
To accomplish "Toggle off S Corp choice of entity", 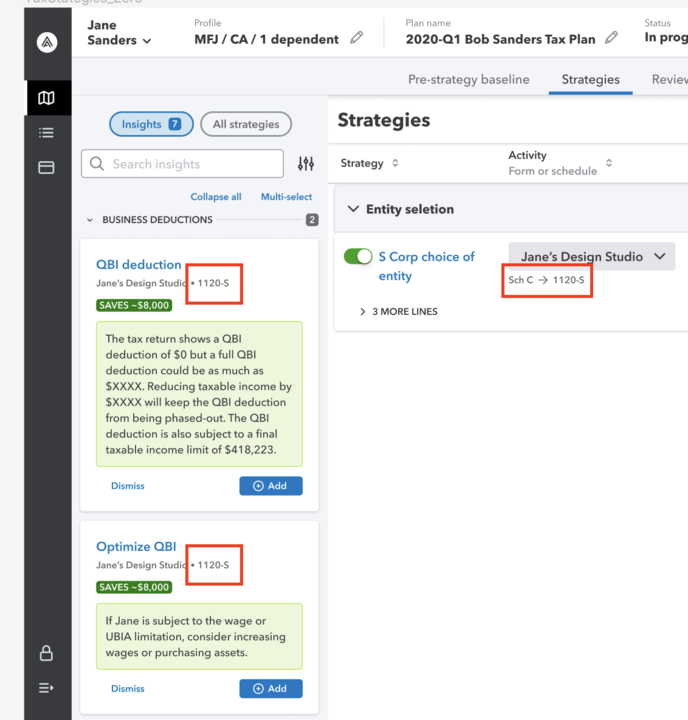I will point(357,257).
